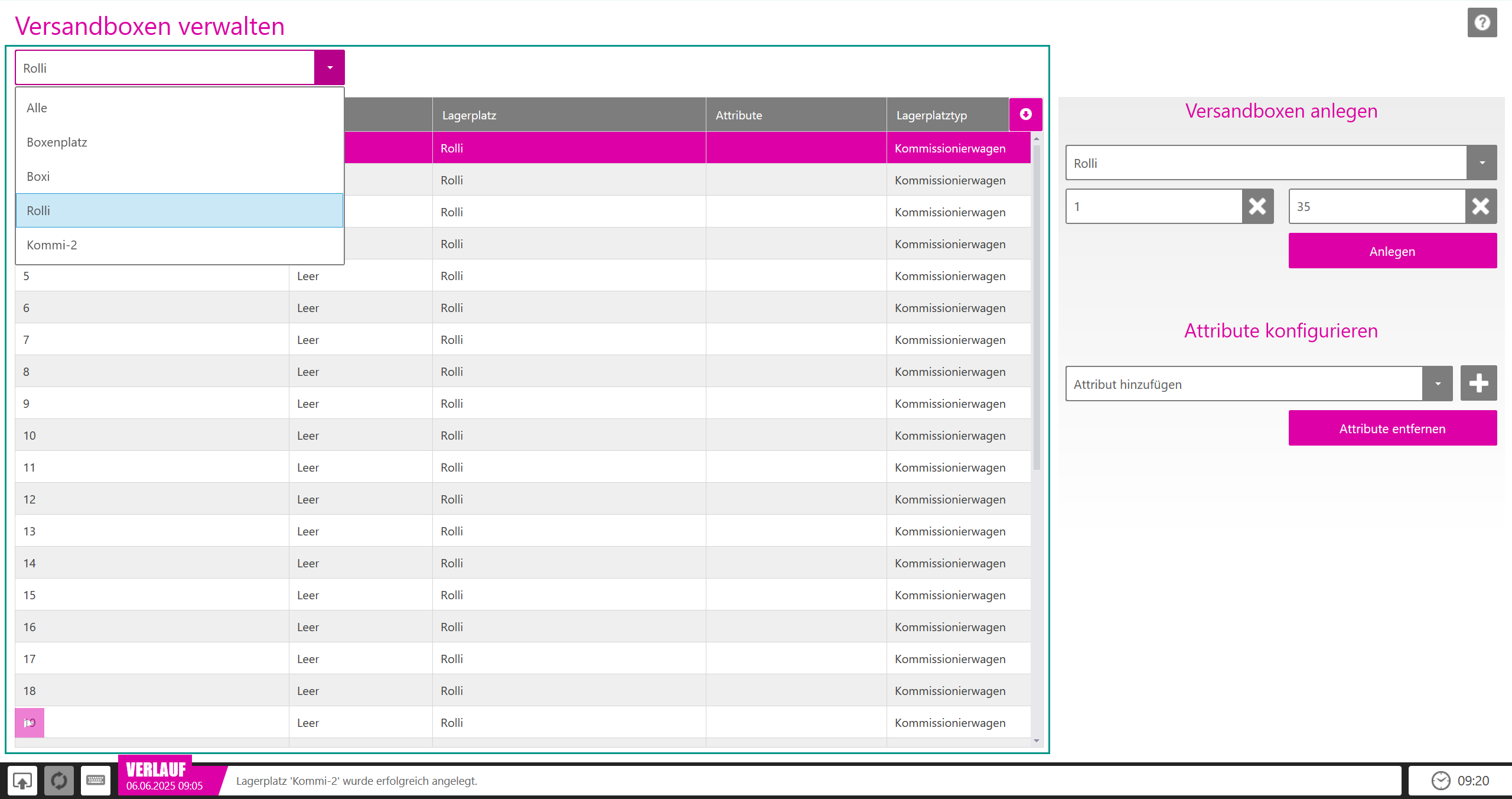Click the start number input field

(x=1153, y=207)
